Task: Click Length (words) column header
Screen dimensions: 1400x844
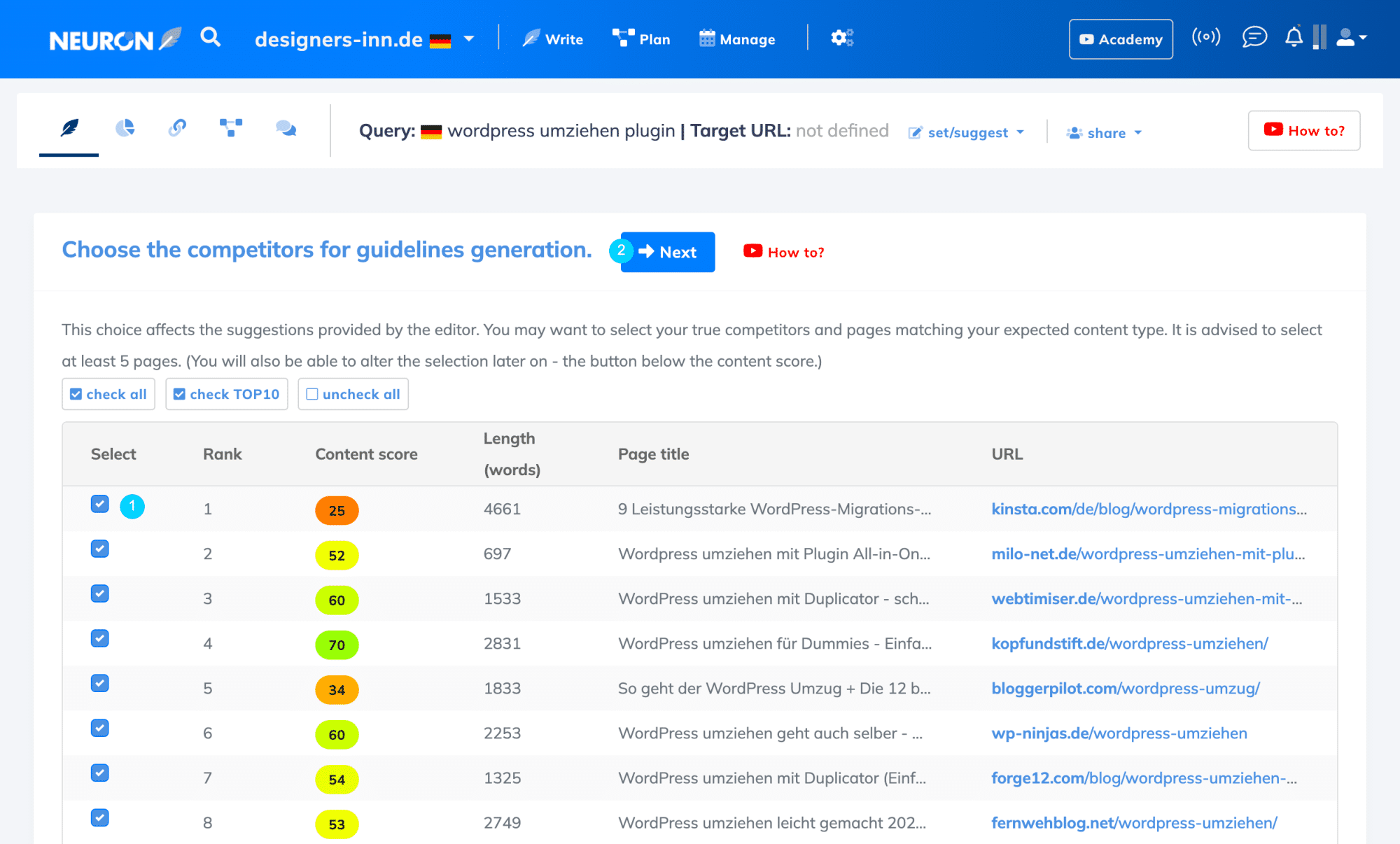Action: [x=512, y=453]
